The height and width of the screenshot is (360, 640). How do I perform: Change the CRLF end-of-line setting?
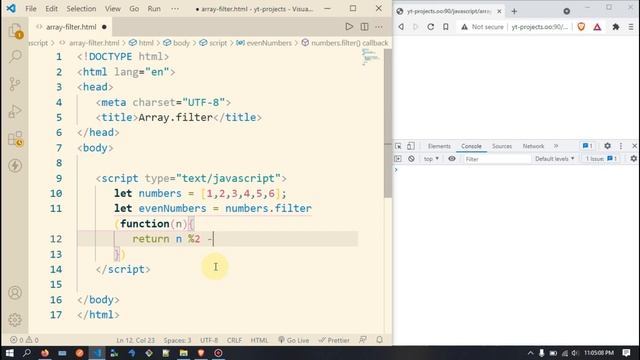(x=234, y=340)
